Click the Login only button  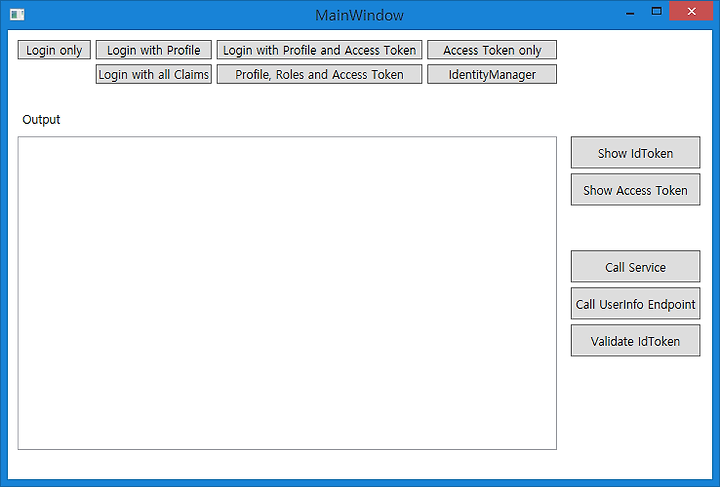tap(54, 50)
